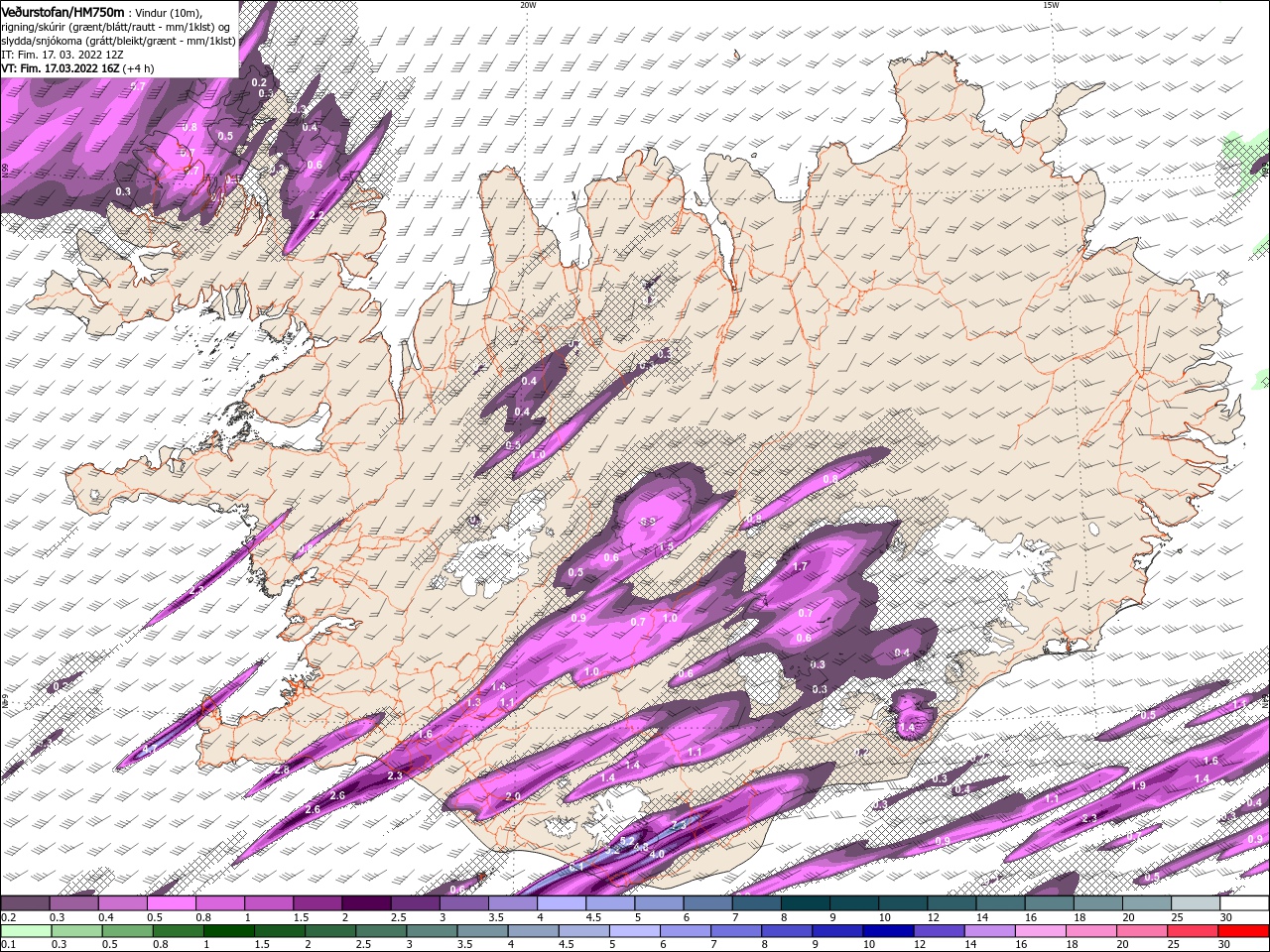The width and height of the screenshot is (1270, 952).
Task: Click the snow scale swatch between 6 and 7
Action: click(x=707, y=903)
